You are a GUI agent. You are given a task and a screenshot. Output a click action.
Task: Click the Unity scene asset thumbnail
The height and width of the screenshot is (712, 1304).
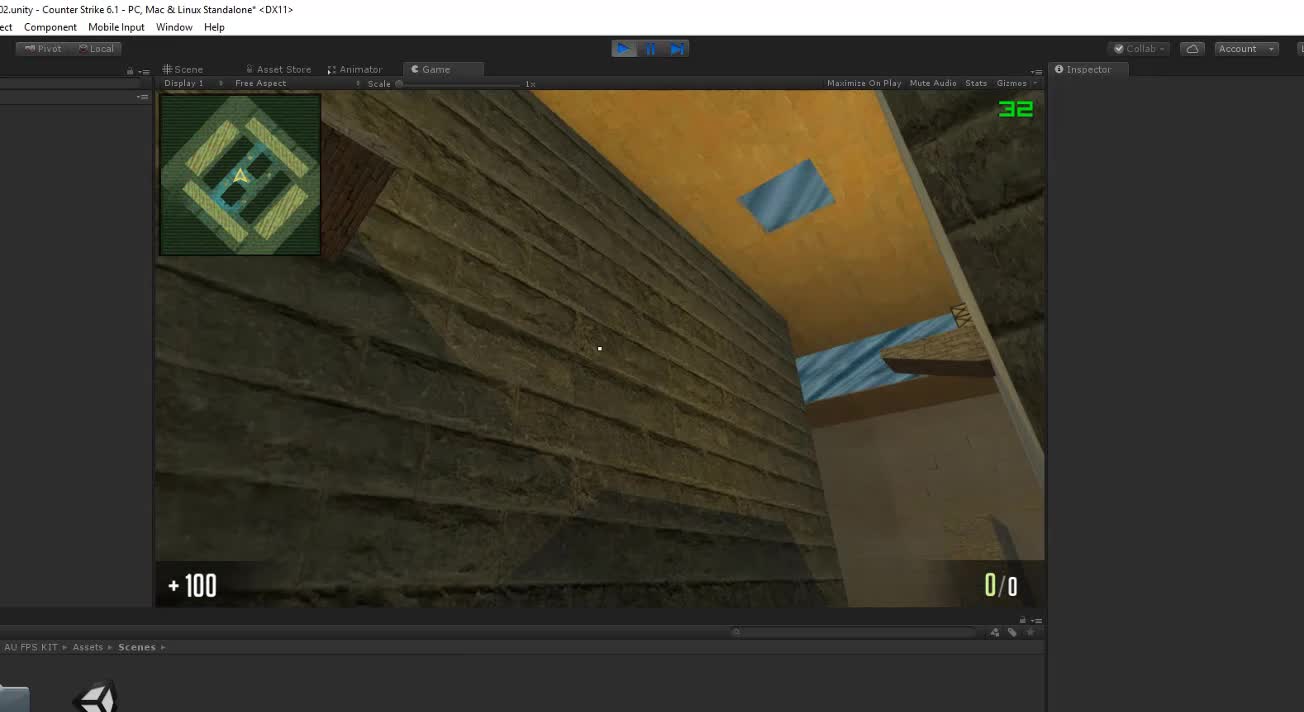click(95, 696)
